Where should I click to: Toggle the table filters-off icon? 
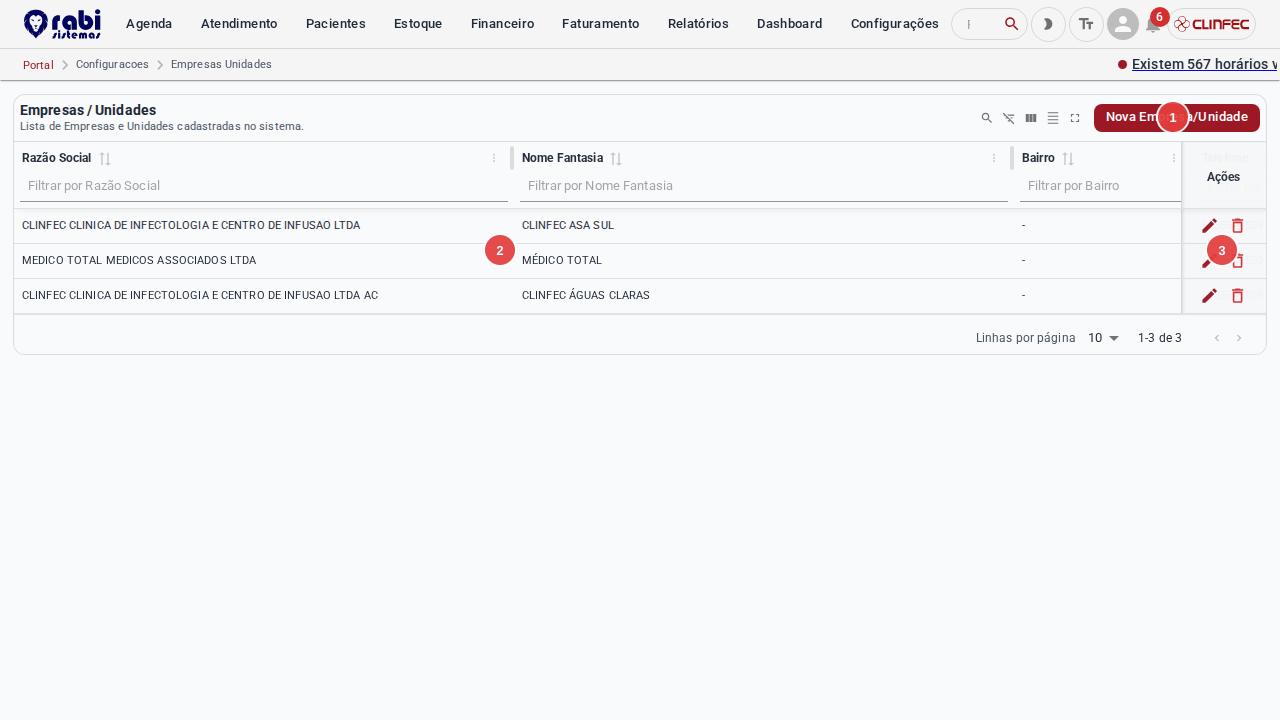[1009, 118]
